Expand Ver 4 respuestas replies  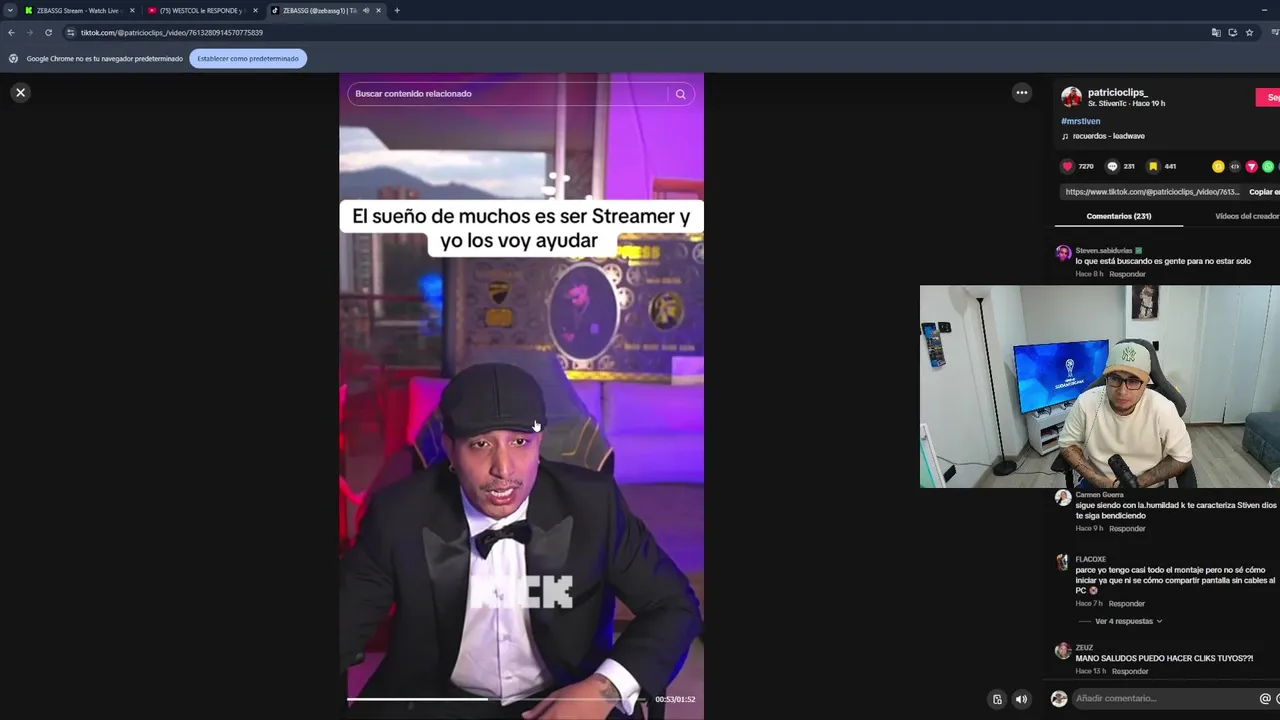coord(1128,621)
